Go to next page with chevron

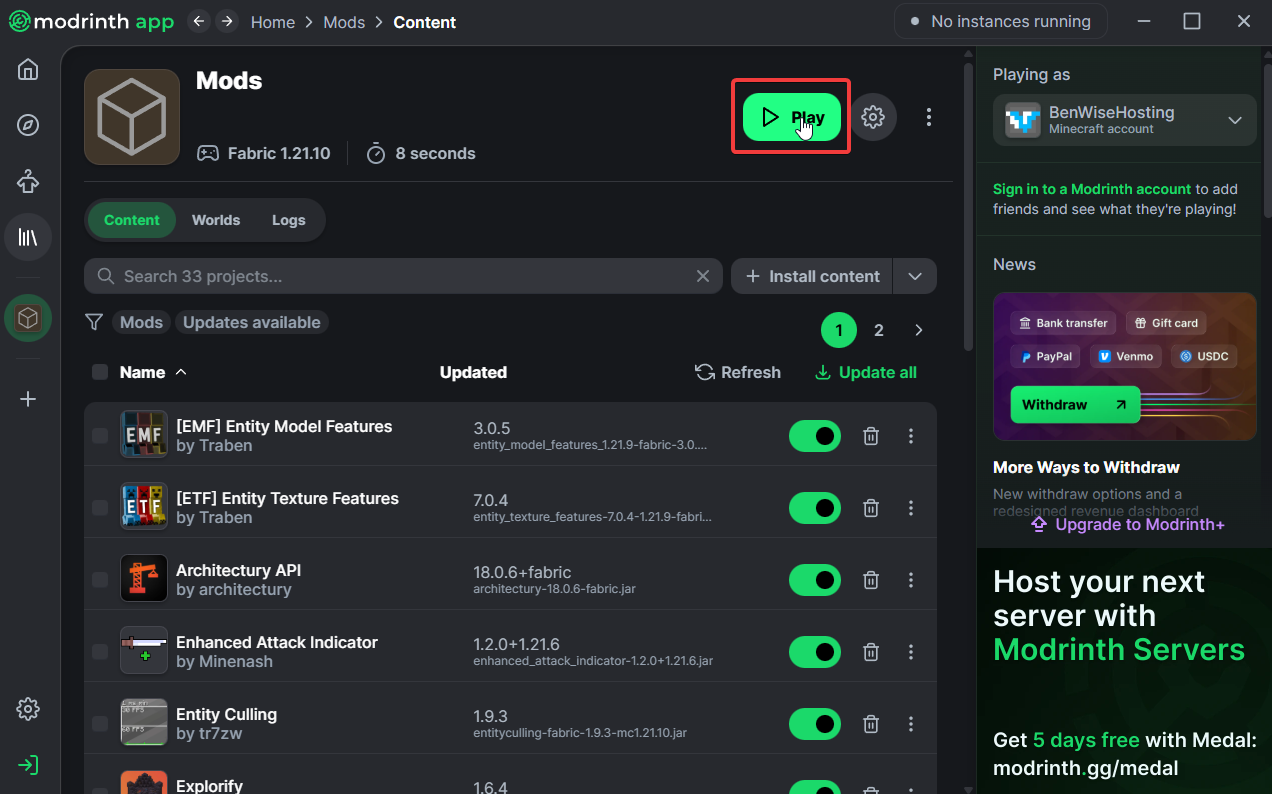pos(919,330)
